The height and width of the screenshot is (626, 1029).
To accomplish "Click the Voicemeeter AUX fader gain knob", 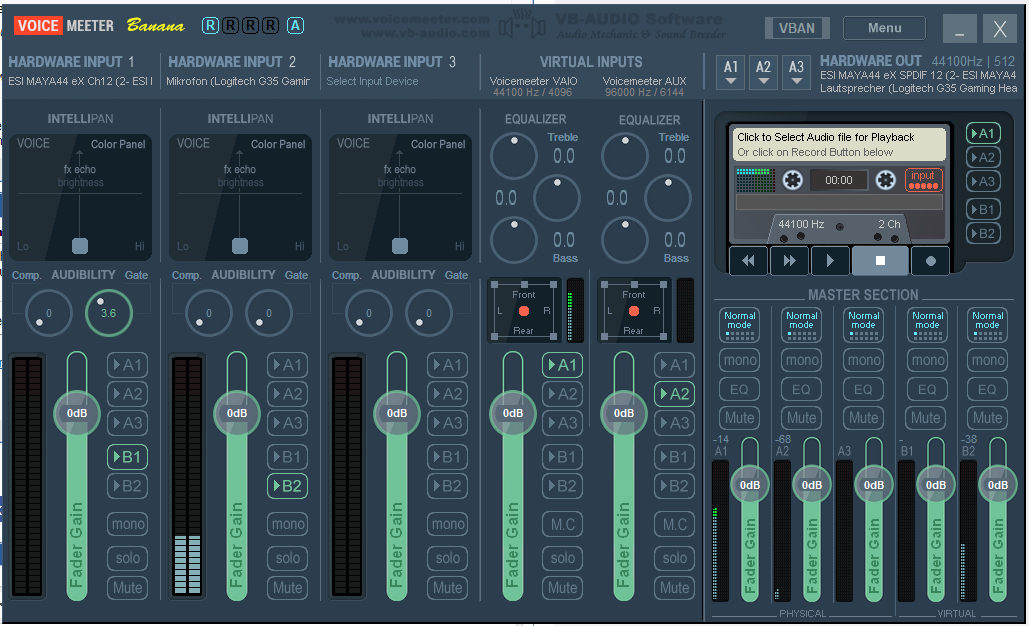I will tap(623, 413).
